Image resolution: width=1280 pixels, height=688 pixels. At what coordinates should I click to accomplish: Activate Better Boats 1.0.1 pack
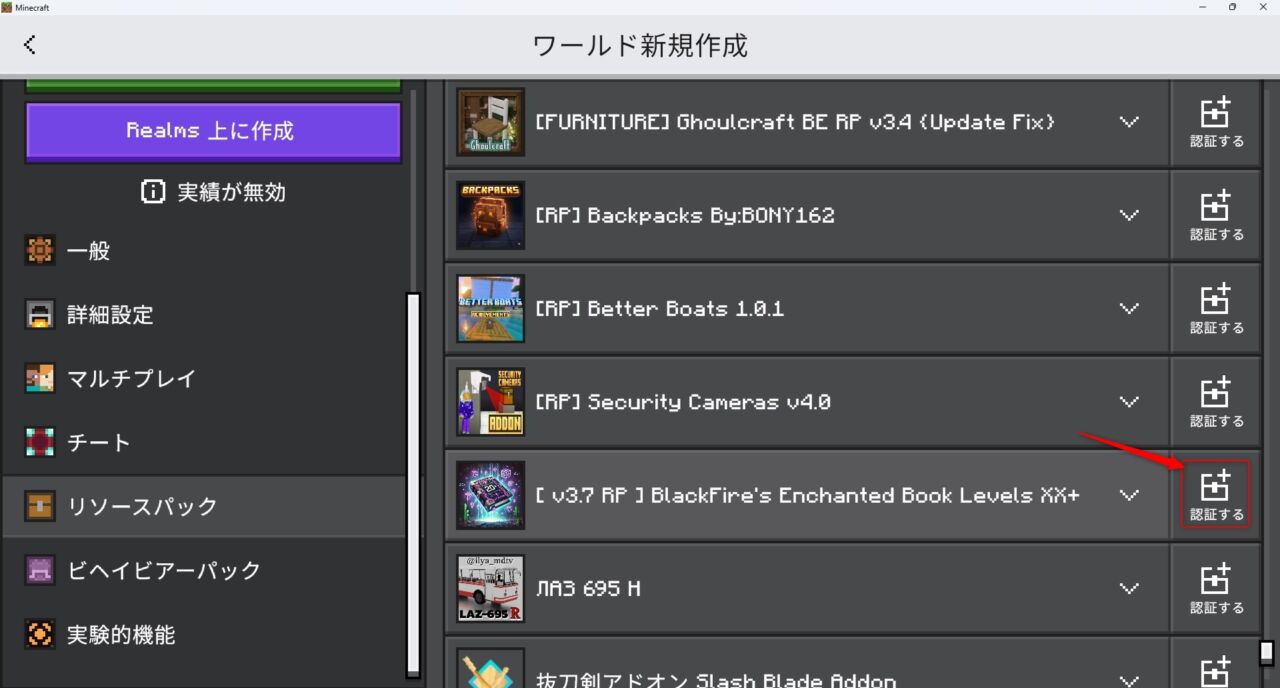pyautogui.click(x=1216, y=308)
